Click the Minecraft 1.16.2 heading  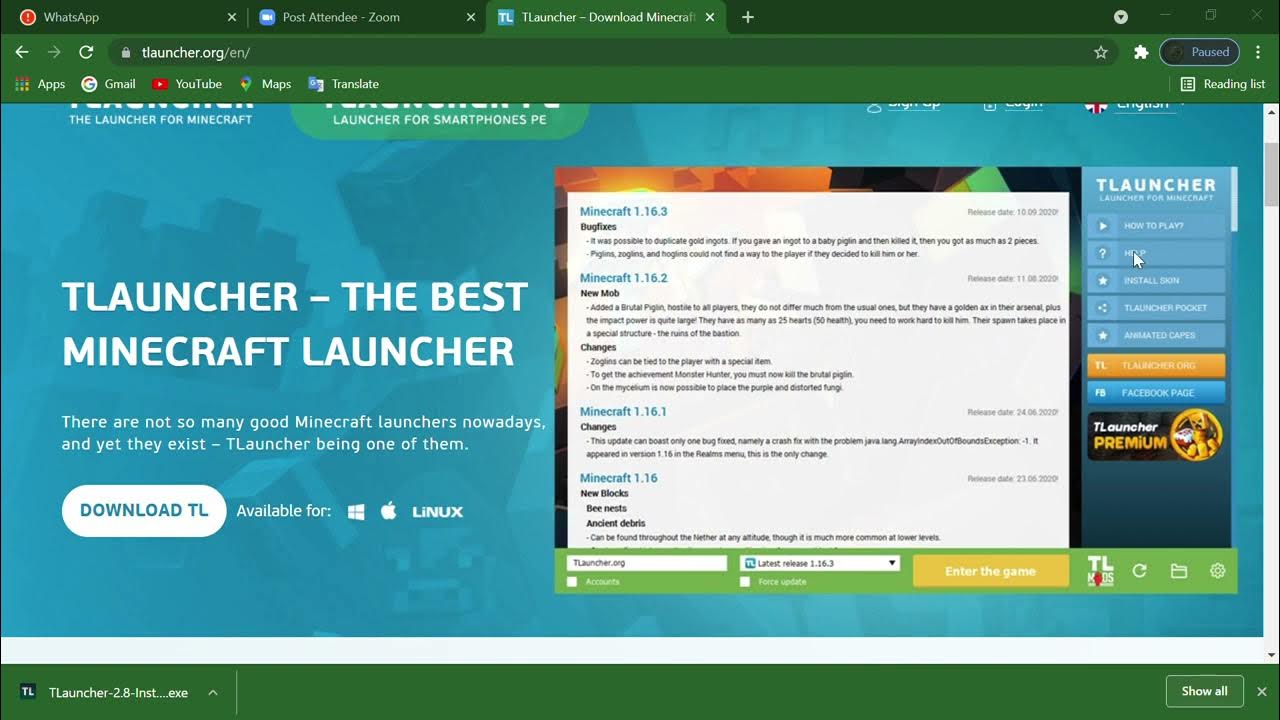[624, 278]
